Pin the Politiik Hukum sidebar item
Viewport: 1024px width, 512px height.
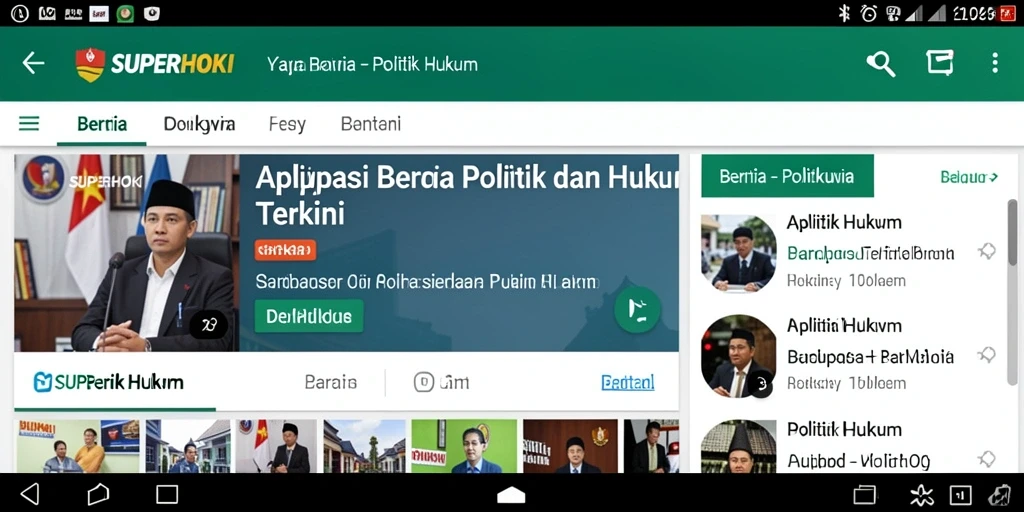coord(986,458)
